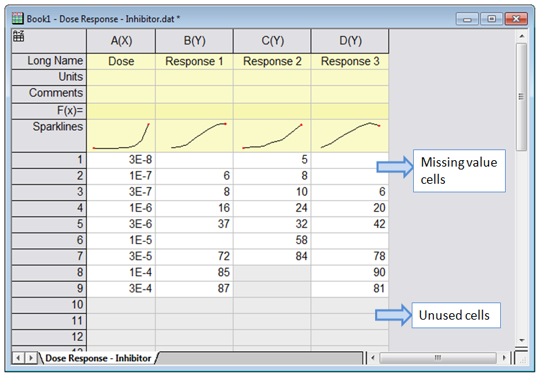Click the Response 1 long name cell
543x379 pixels.
pyautogui.click(x=195, y=61)
